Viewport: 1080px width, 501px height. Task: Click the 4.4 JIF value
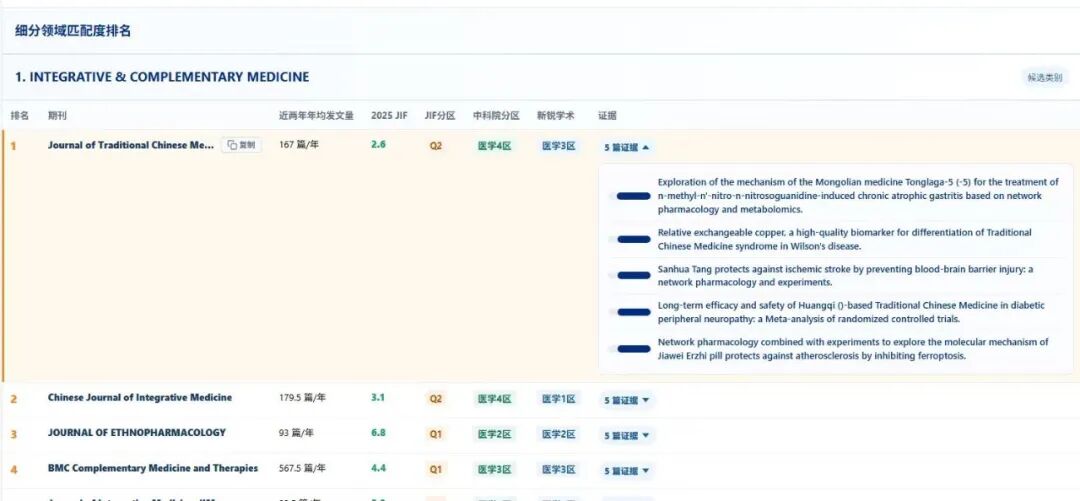click(x=378, y=468)
